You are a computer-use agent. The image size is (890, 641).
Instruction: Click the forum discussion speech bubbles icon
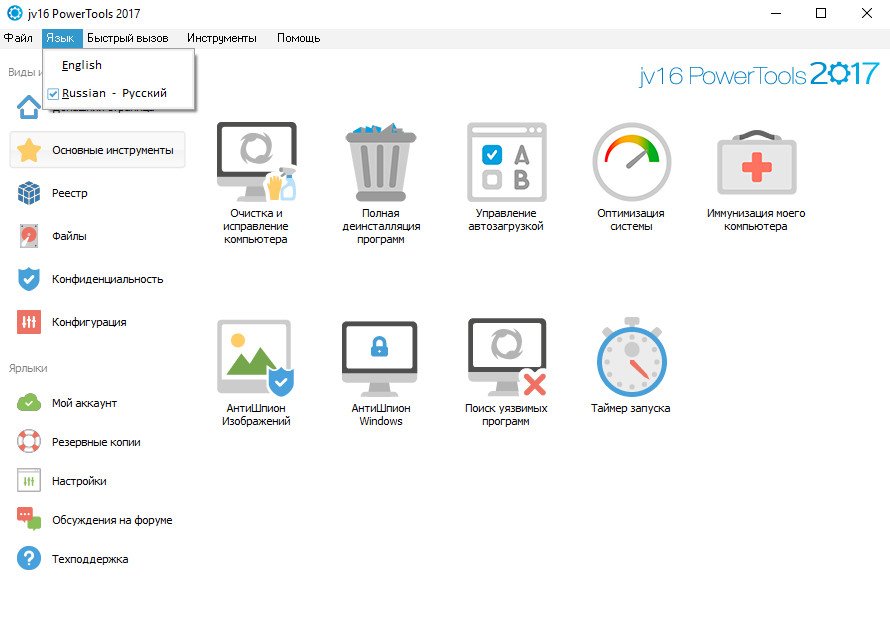pos(28,519)
